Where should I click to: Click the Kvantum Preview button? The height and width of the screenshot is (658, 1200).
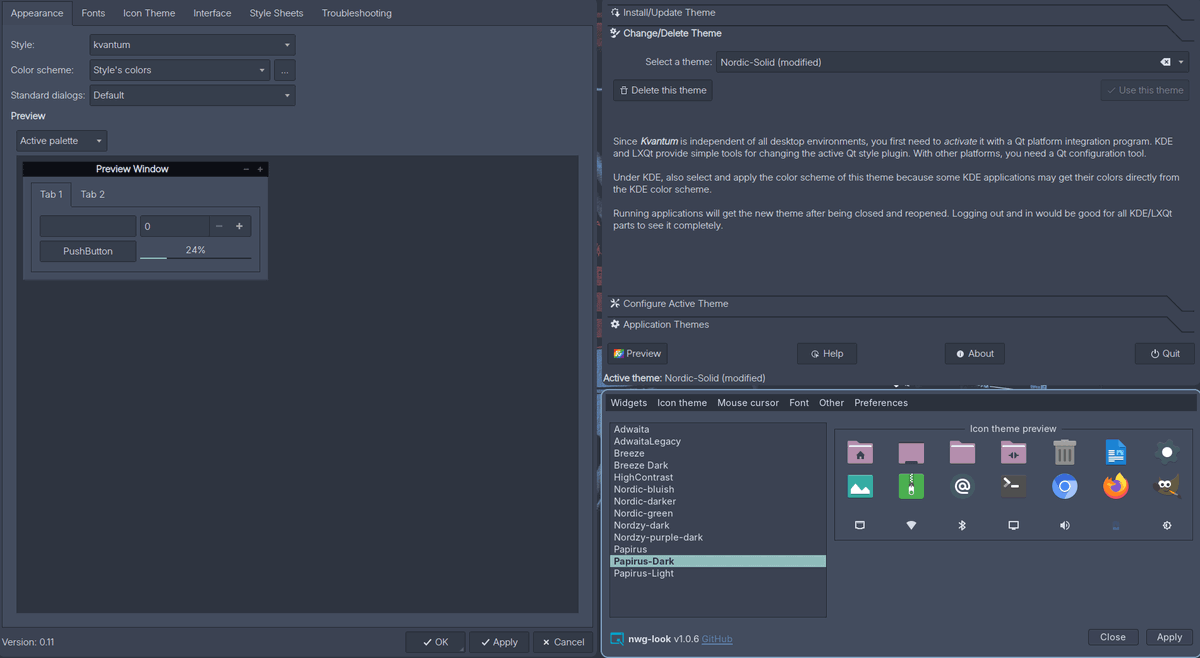[x=638, y=353]
